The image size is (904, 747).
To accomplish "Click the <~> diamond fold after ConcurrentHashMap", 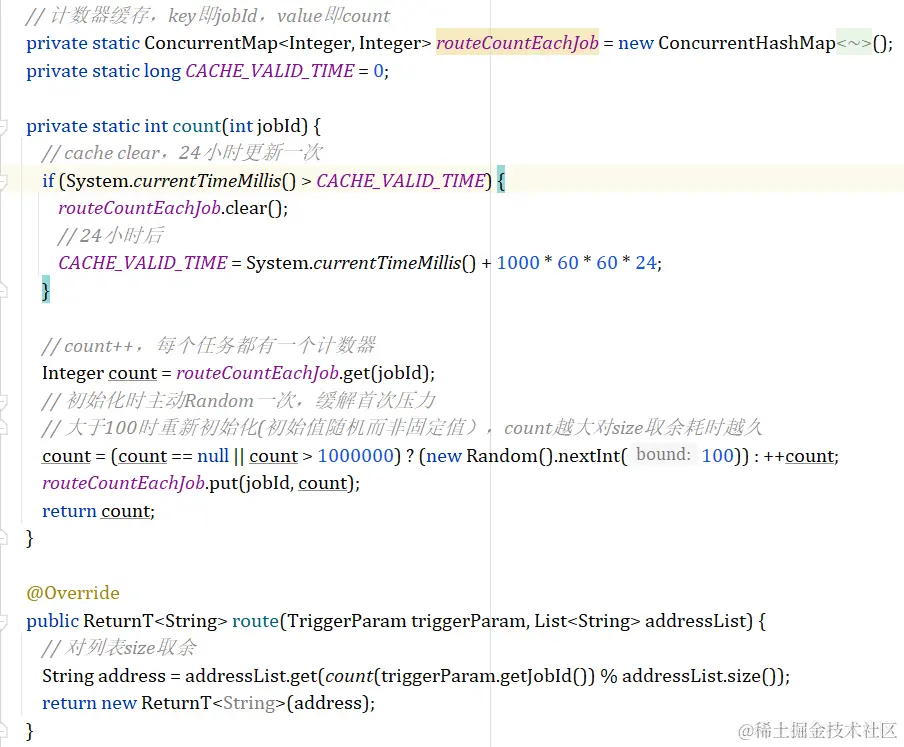I will click(854, 43).
